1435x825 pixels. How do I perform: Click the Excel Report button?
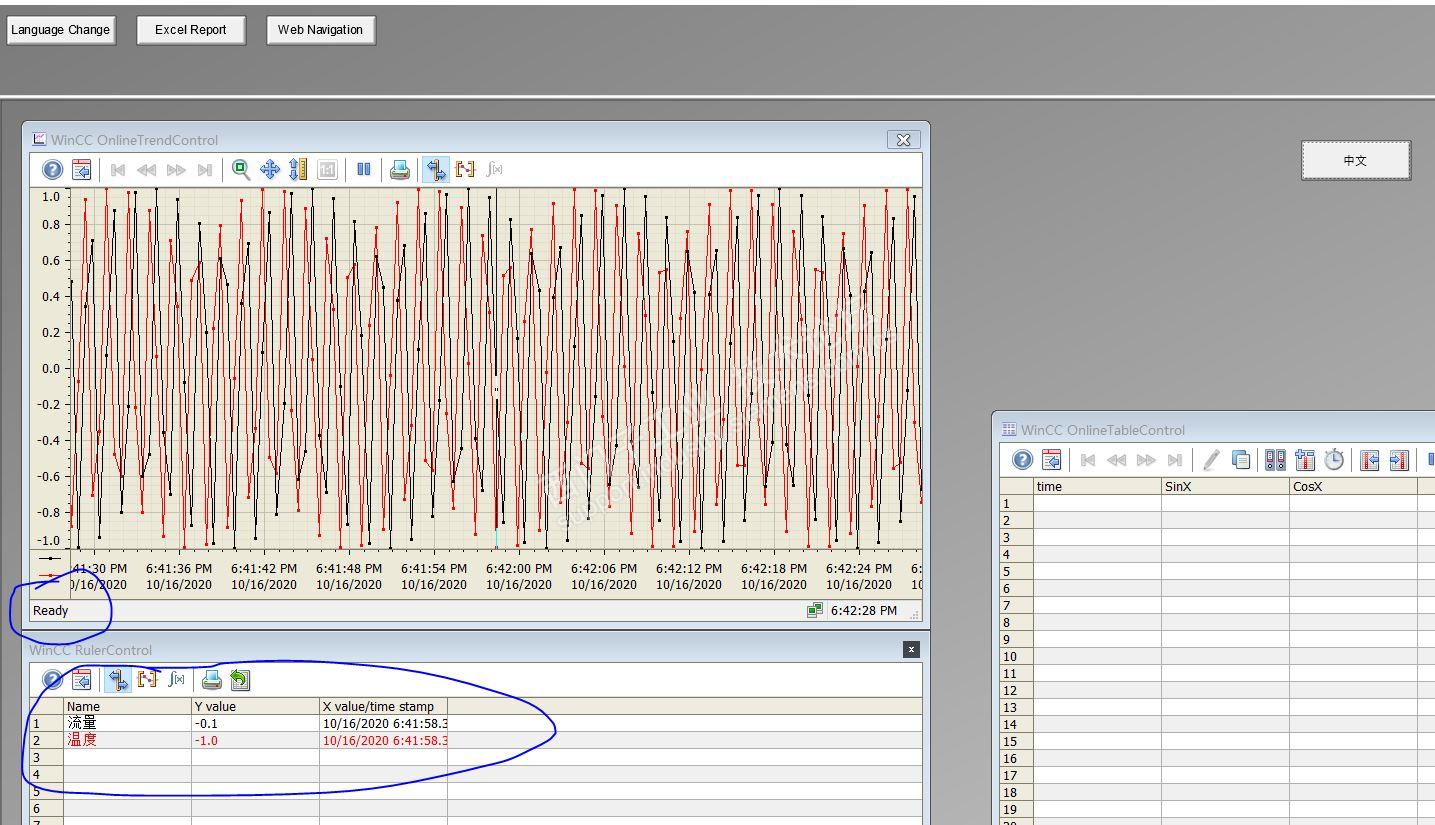190,30
